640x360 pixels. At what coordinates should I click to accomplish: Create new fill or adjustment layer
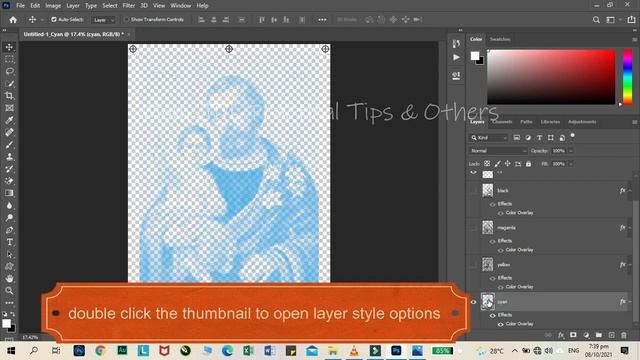[586, 335]
